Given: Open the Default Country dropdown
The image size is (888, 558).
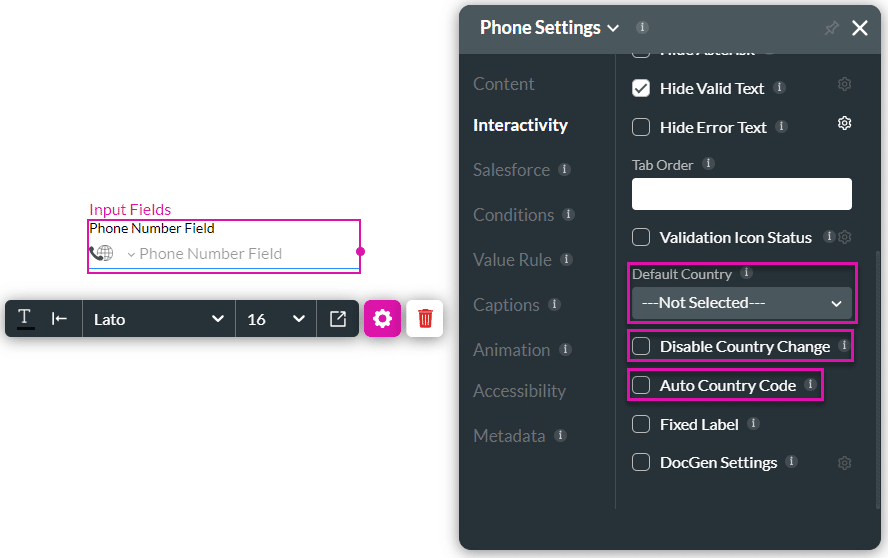Looking at the screenshot, I should (x=741, y=303).
